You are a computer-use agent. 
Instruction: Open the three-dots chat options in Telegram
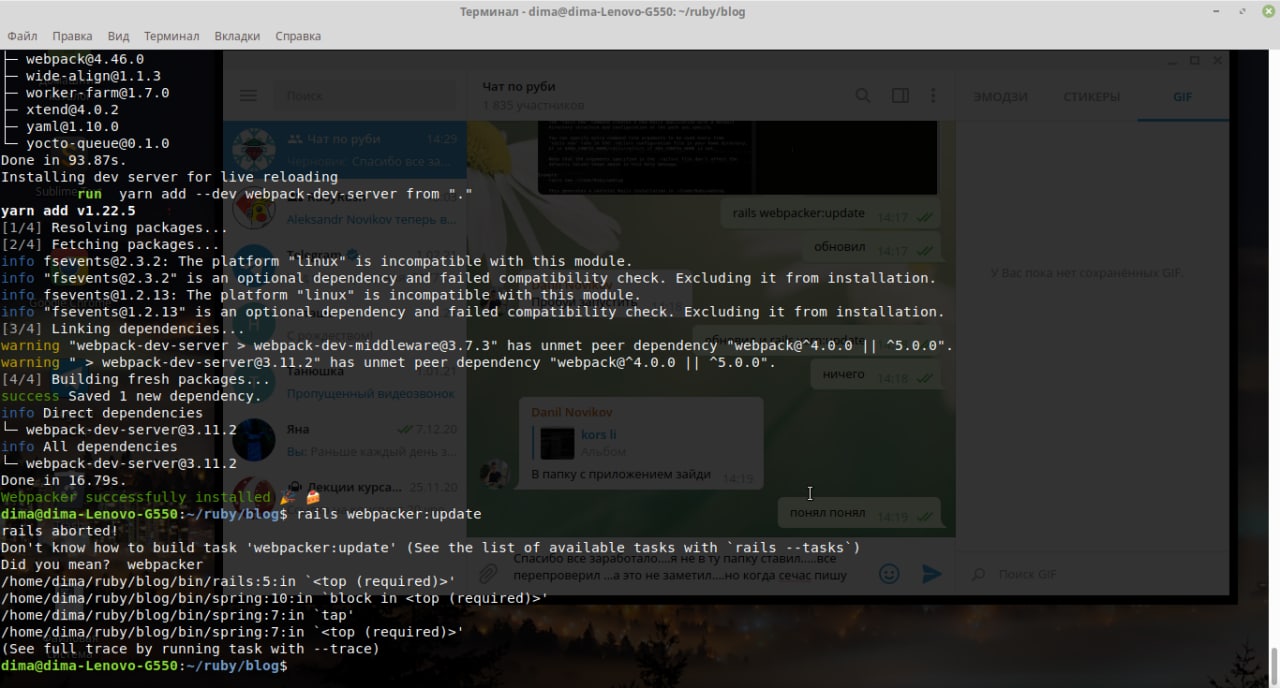click(x=933, y=96)
